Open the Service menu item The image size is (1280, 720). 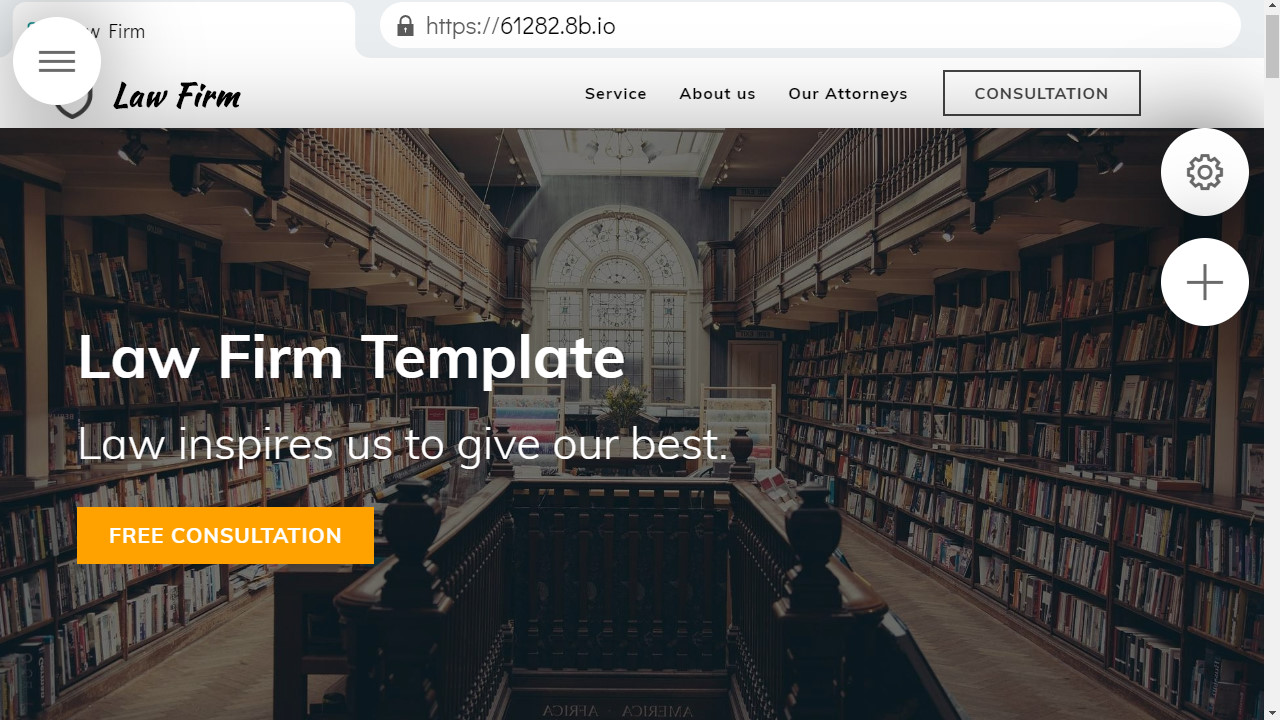616,93
